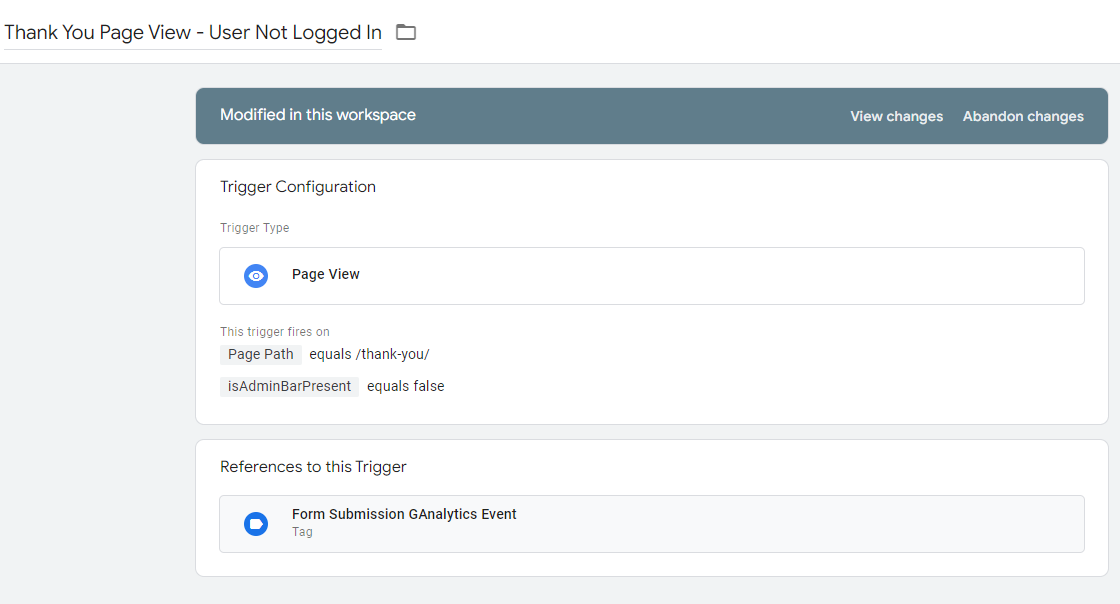Viewport: 1120px width, 604px height.
Task: Click the 'equals false' condition text
Action: tap(405, 386)
